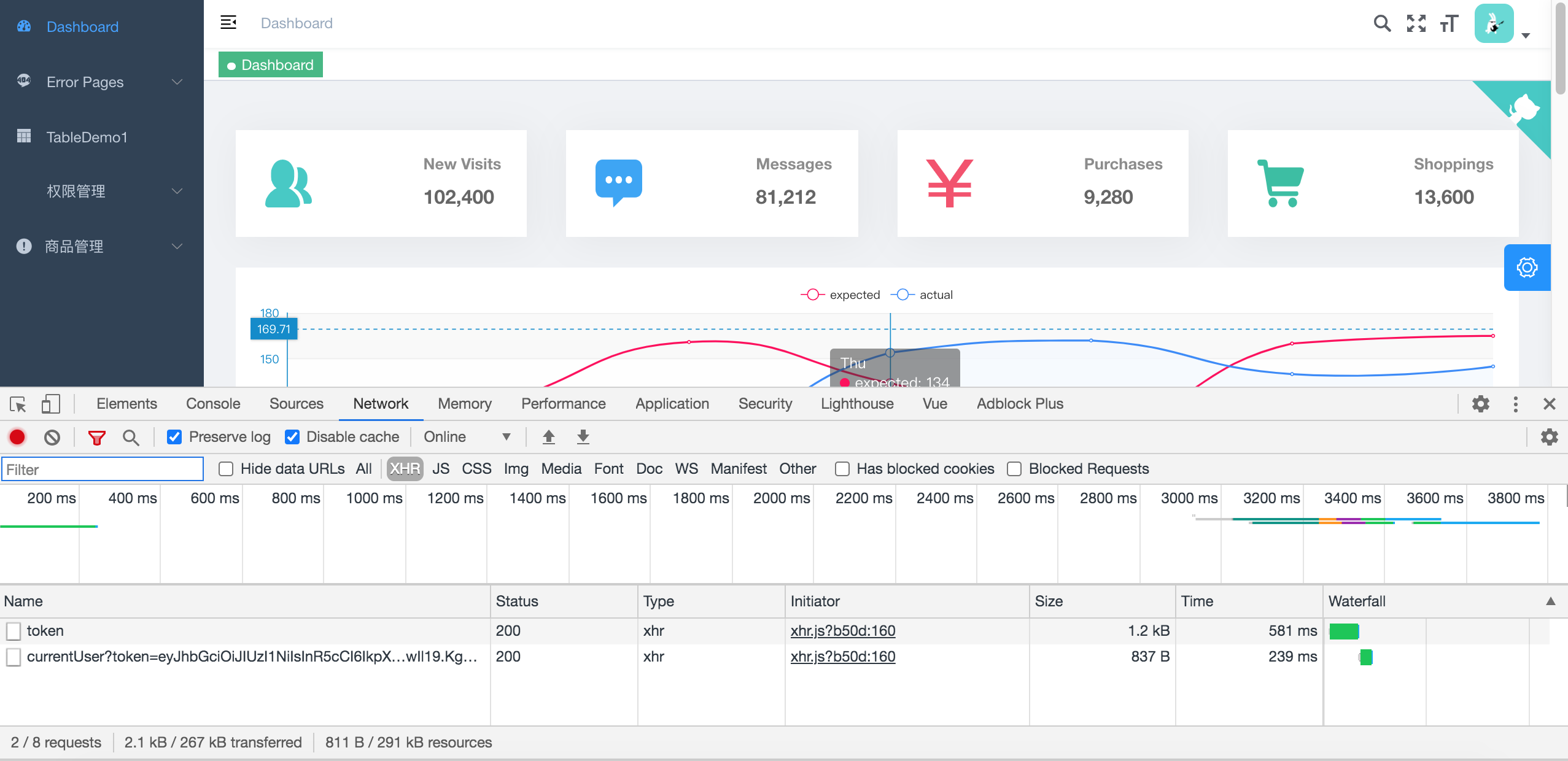The height and width of the screenshot is (761, 1568).
Task: Click the network Filter input field
Action: pyautogui.click(x=103, y=469)
